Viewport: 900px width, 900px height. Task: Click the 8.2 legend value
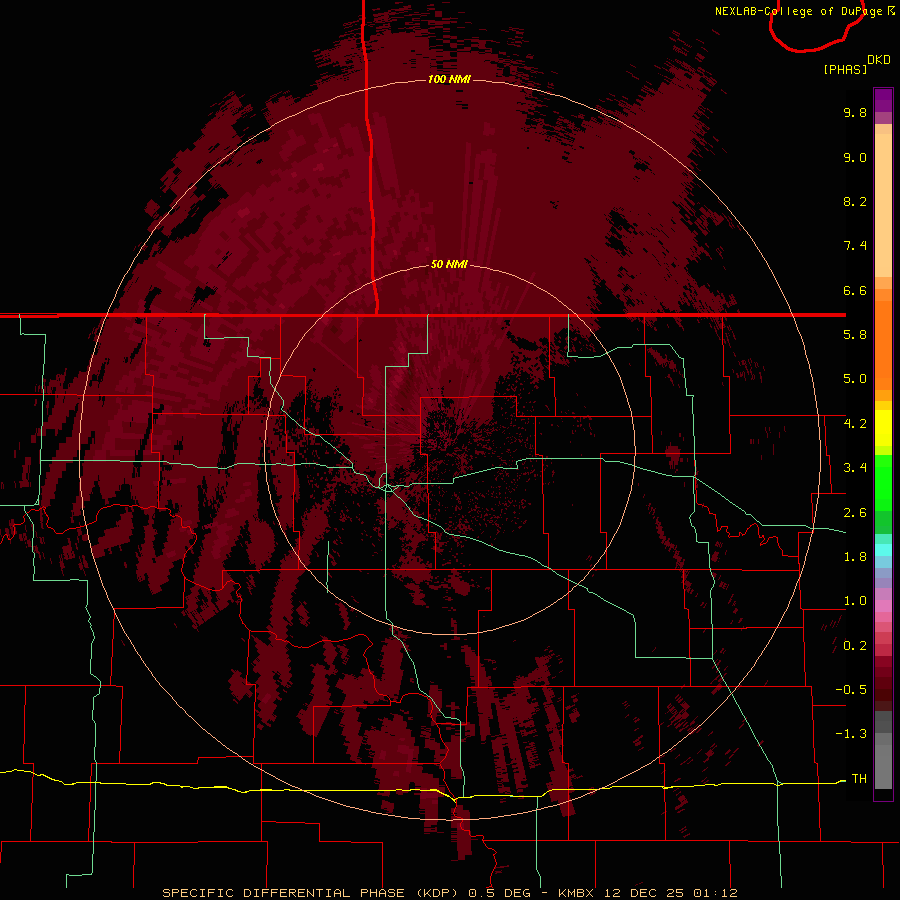coord(855,201)
